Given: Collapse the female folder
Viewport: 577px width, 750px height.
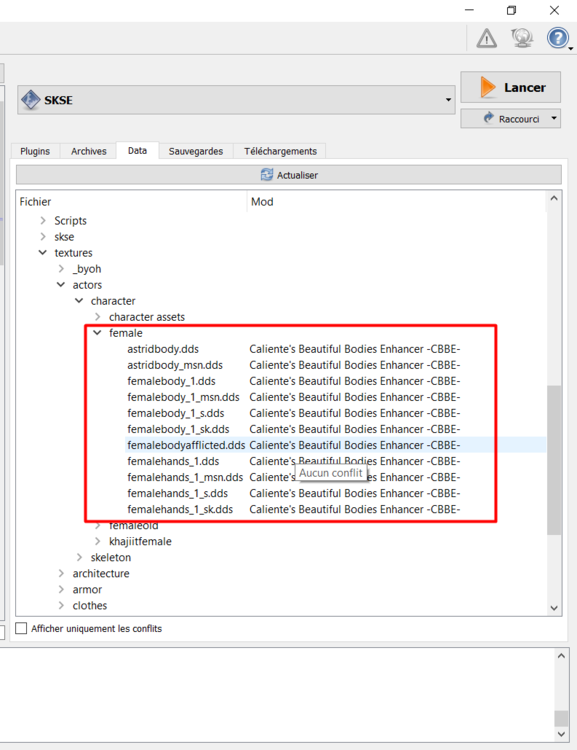Looking at the screenshot, I should click(x=98, y=333).
